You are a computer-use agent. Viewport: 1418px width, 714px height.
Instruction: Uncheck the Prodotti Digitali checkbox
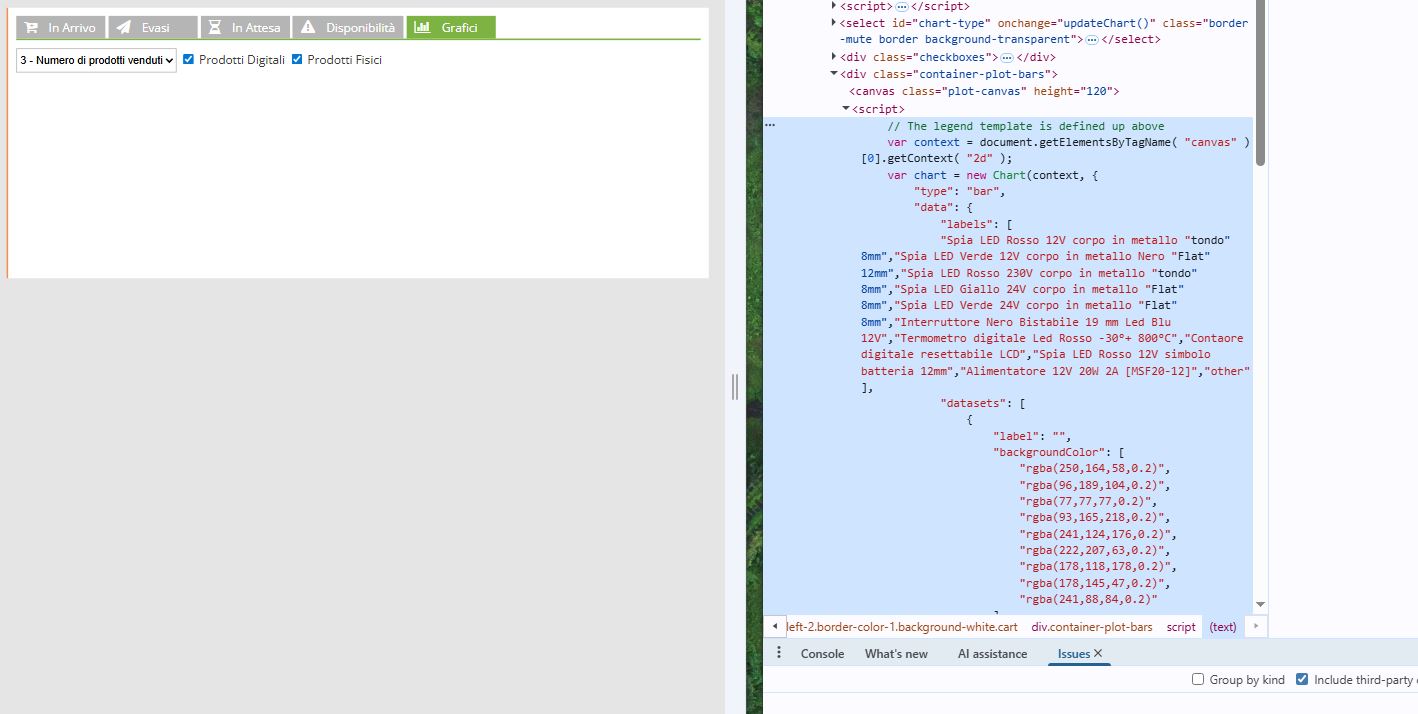188,60
